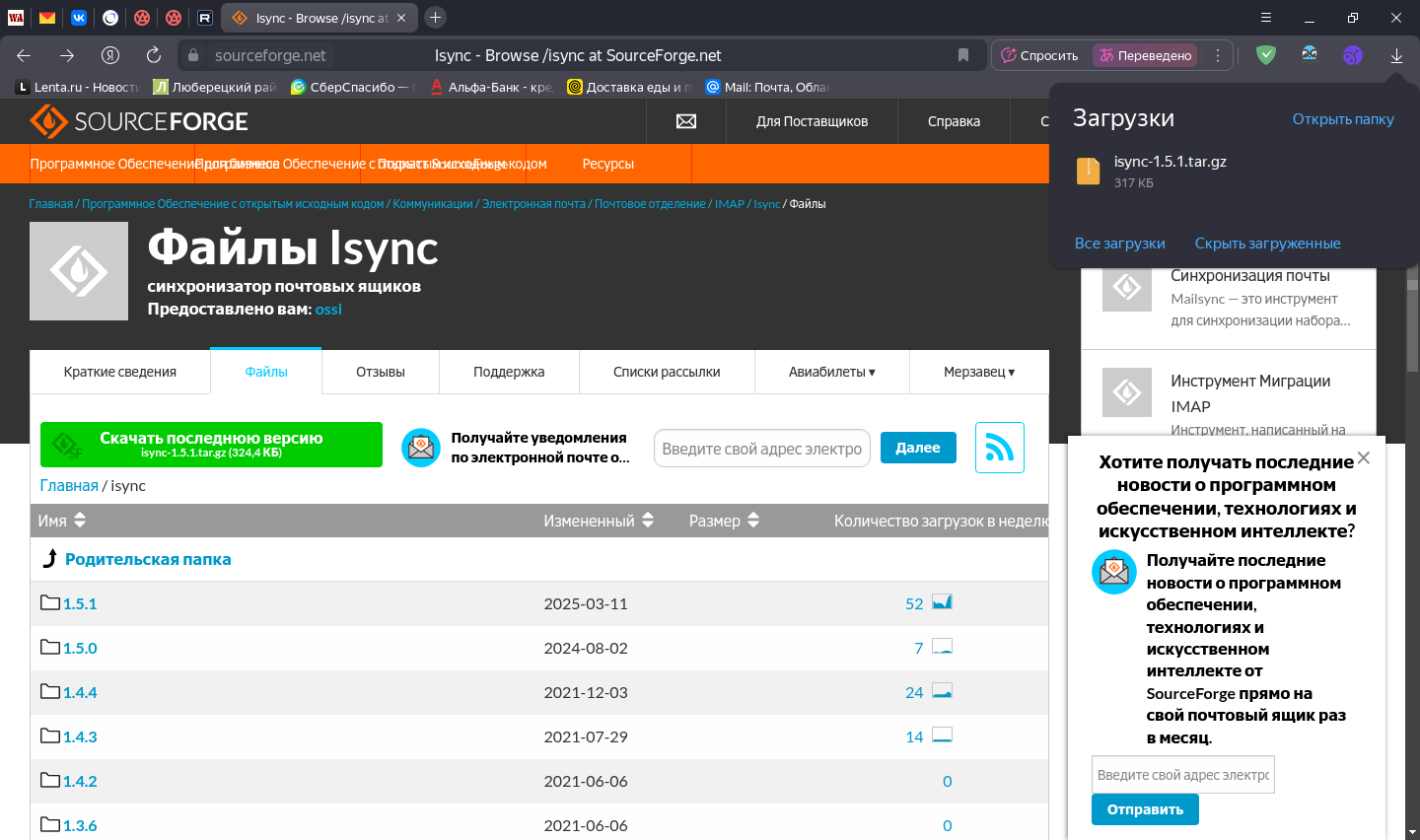Open the browser three-dot menu in address bar
This screenshot has width=1420, height=840.
tap(1218, 55)
